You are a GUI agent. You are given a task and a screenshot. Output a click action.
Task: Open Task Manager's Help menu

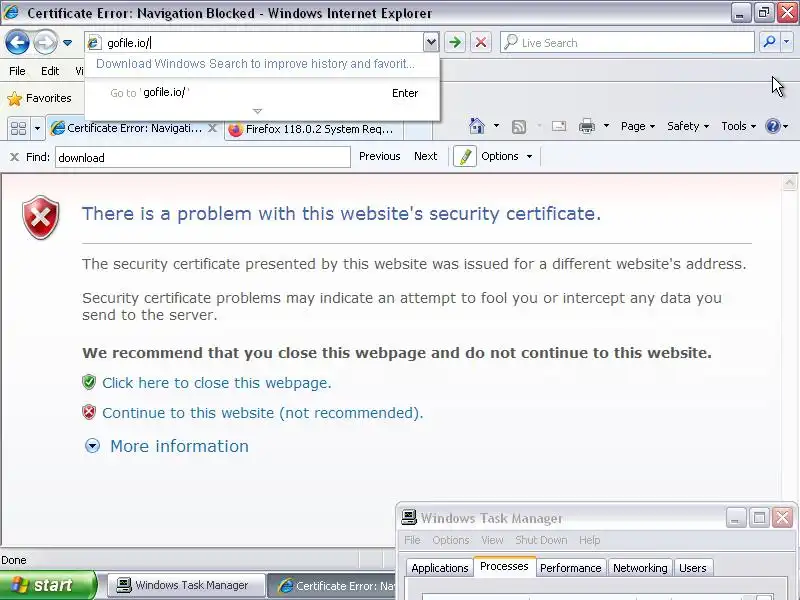589,540
